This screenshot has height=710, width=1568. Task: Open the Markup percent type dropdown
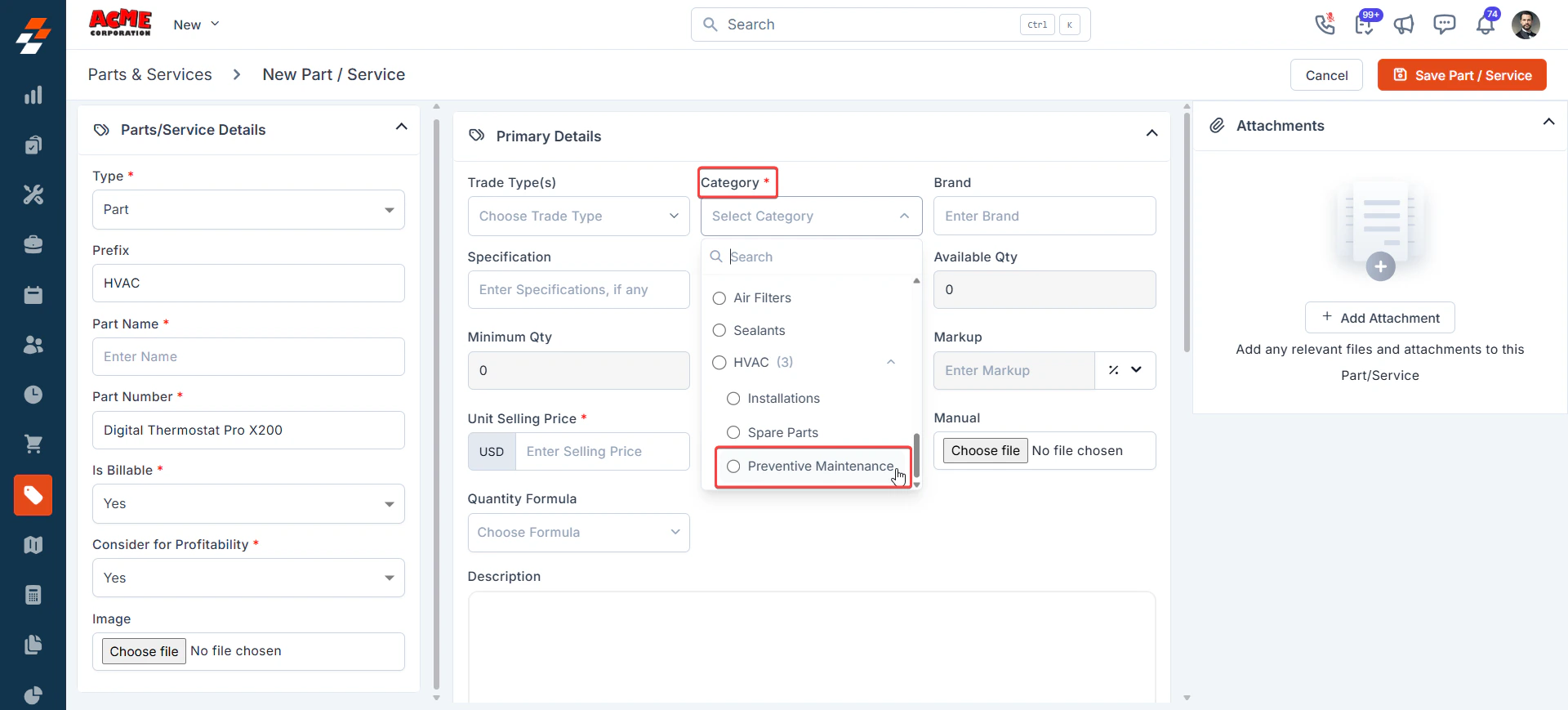click(x=1125, y=370)
